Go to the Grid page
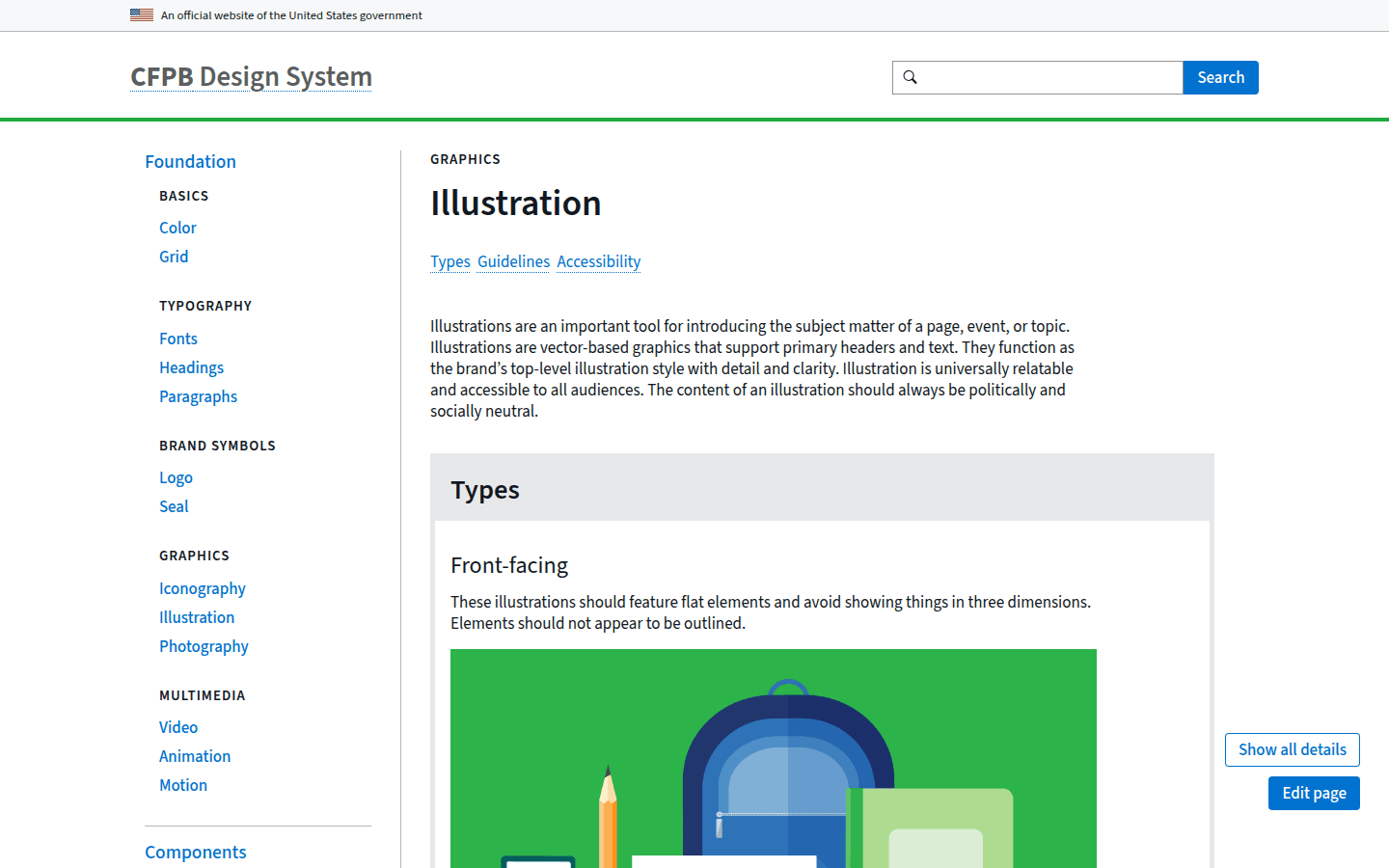This screenshot has width=1389, height=868. point(174,257)
